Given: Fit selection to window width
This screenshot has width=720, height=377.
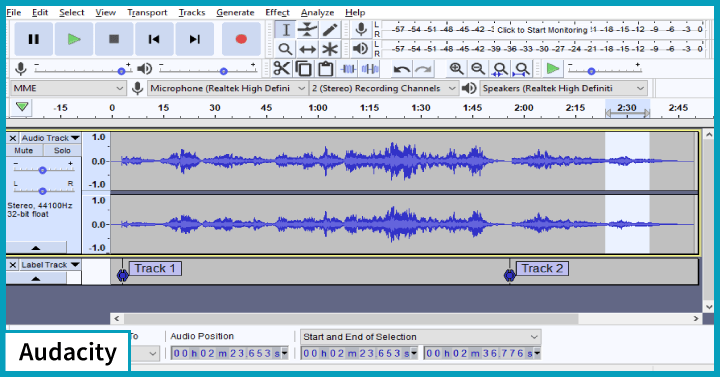Looking at the screenshot, I should point(500,69).
